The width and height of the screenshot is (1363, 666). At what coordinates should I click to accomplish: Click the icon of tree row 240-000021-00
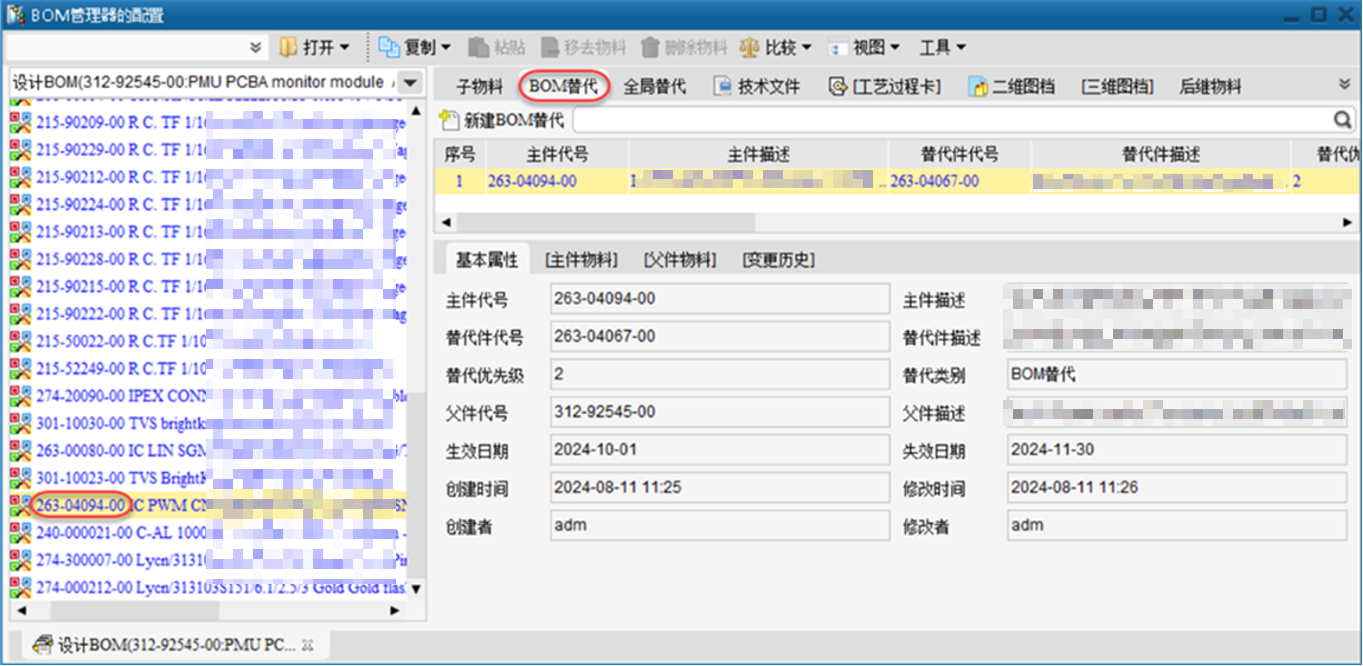(x=20, y=533)
